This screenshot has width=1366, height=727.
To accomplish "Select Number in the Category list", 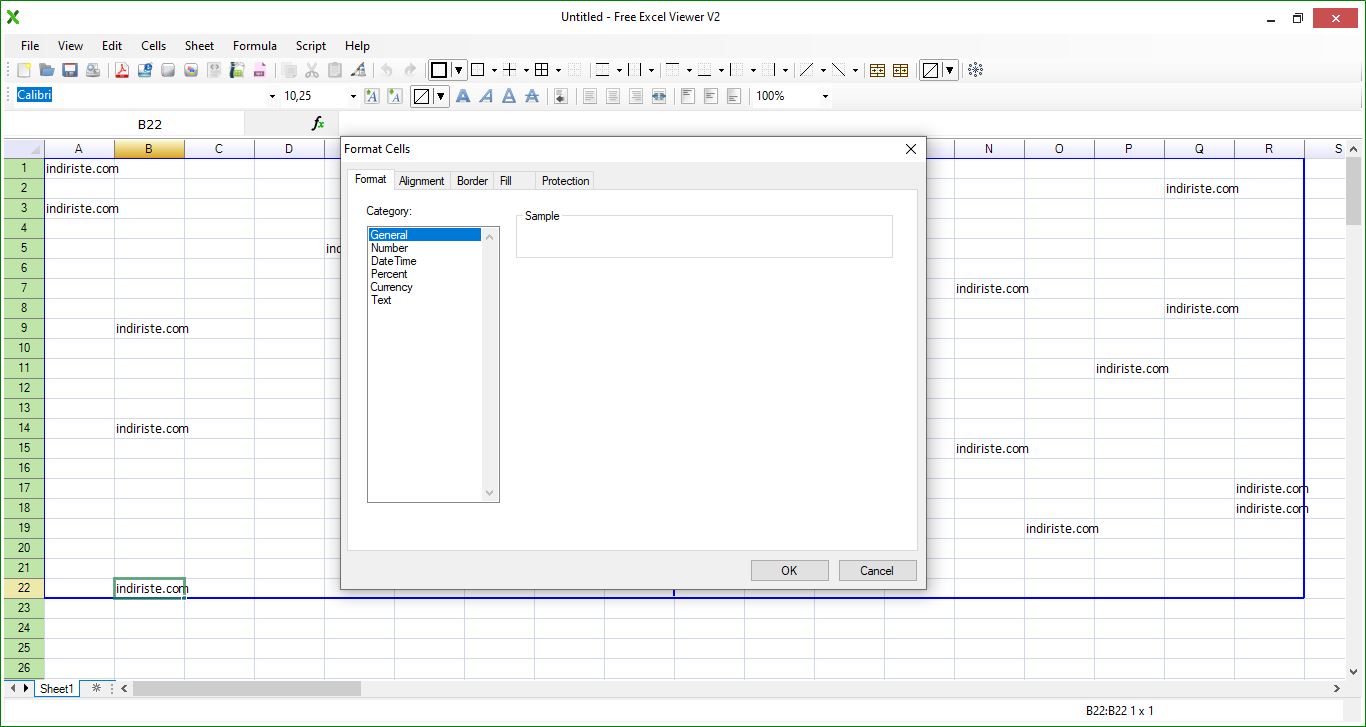I will 425,248.
